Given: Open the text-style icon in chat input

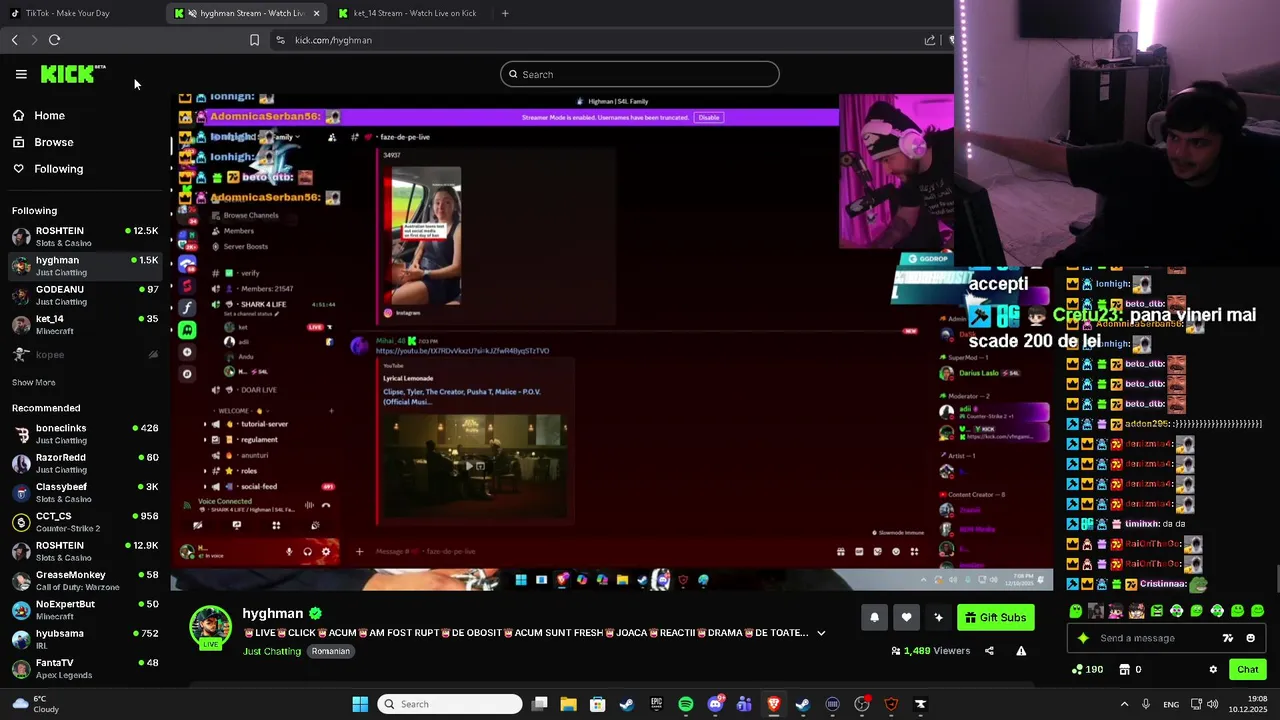Looking at the screenshot, I should pos(1228,638).
